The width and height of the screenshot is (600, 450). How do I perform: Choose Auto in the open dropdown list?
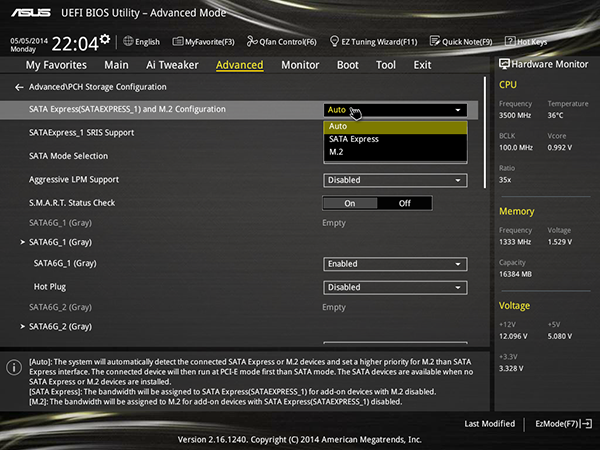pyautogui.click(x=395, y=126)
